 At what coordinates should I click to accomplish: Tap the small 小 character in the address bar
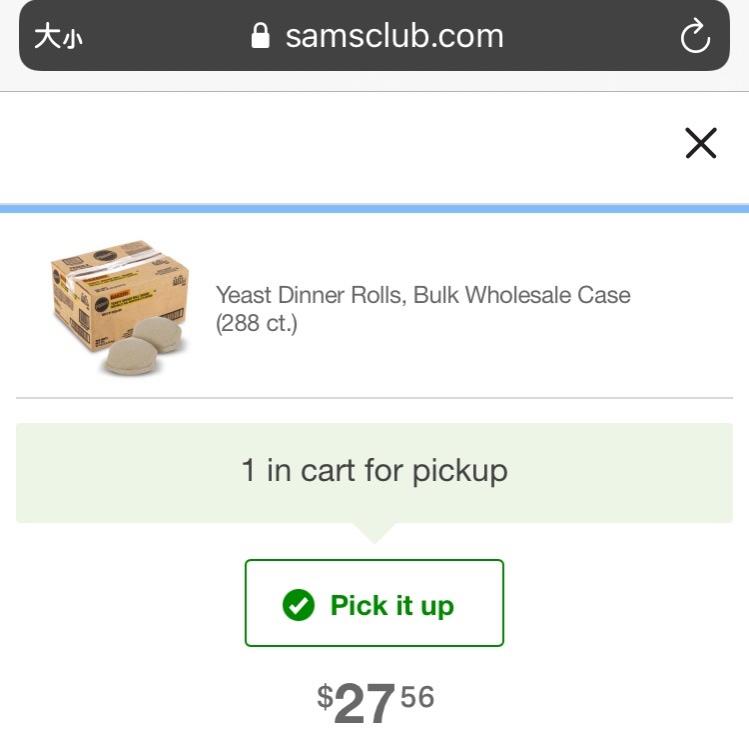click(72, 41)
